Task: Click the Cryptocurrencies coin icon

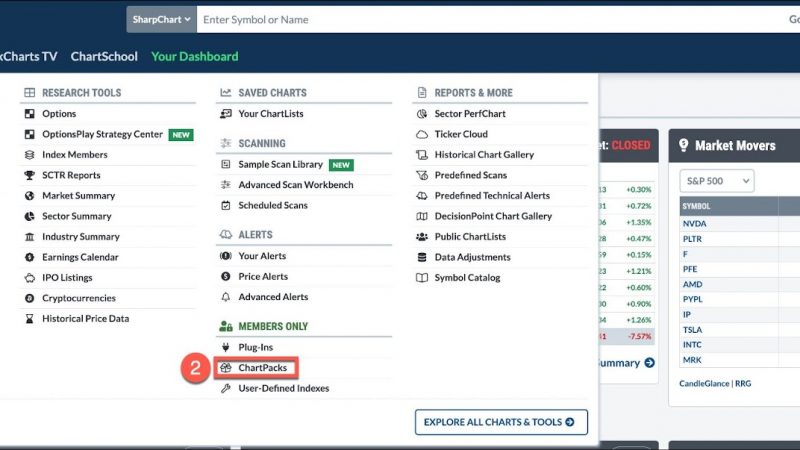Action: click(x=30, y=298)
